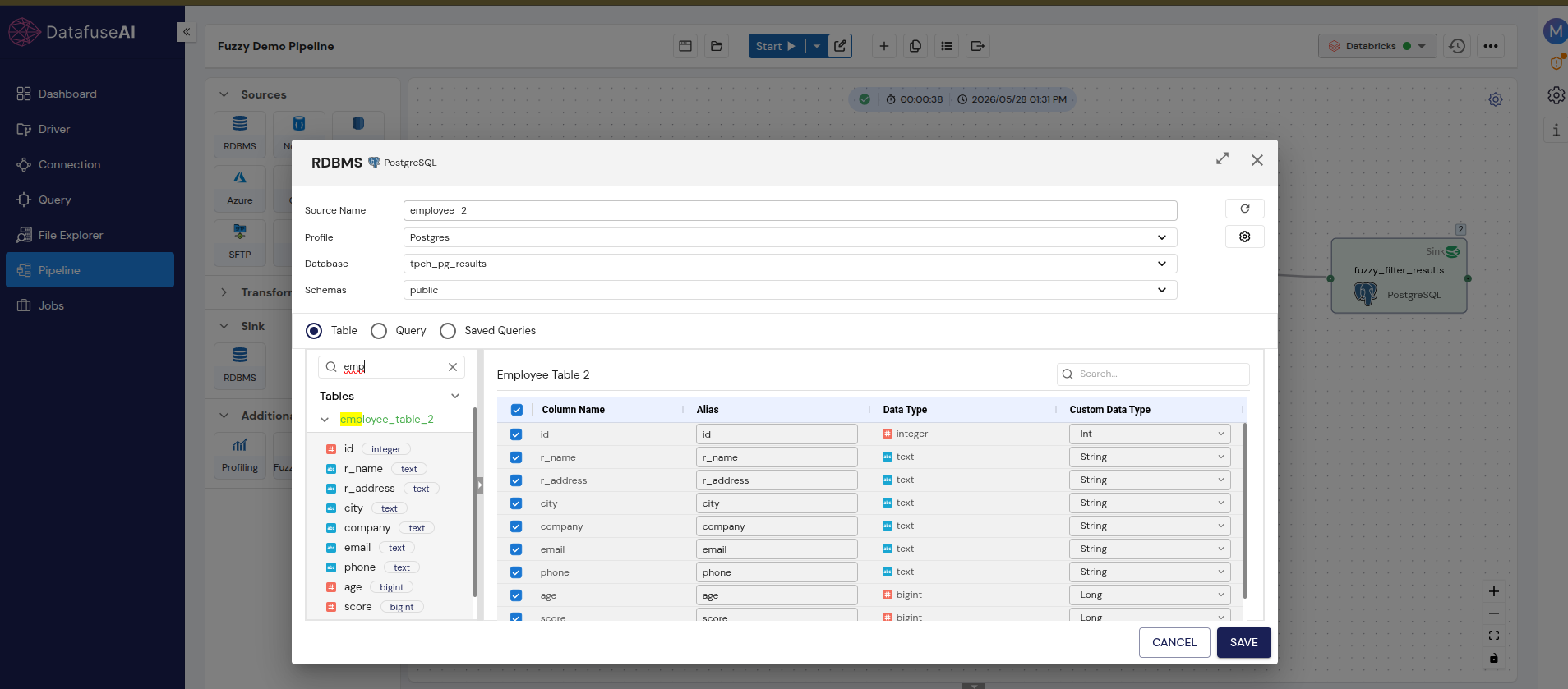Open the Databricks cluster dropdown
1568x689 pixels.
point(1377,46)
